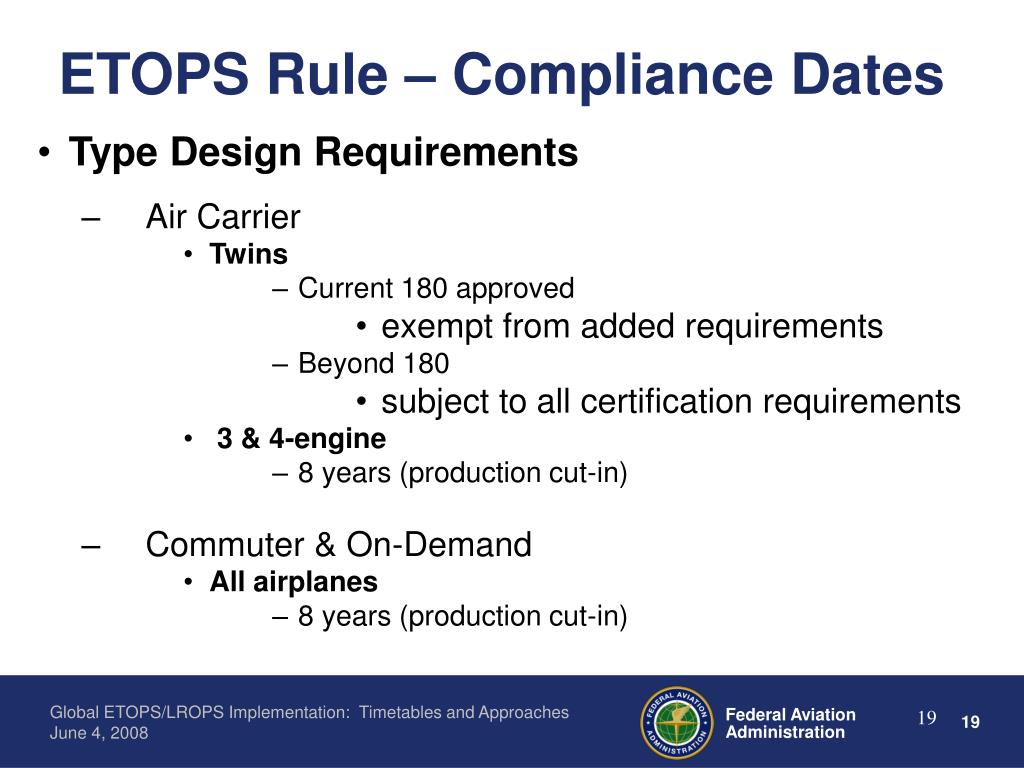1024x768 pixels.
Task: Click the 'Federal Aviation Administration' footer label
Action: (790, 724)
